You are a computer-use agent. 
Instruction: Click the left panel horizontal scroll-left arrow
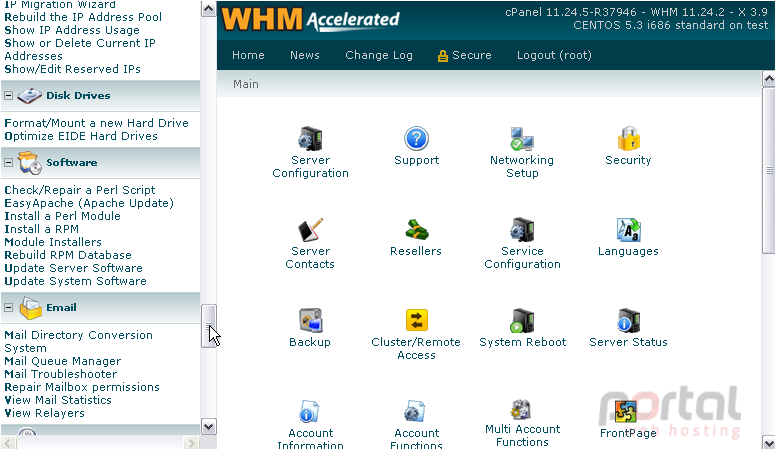click(x=8, y=443)
